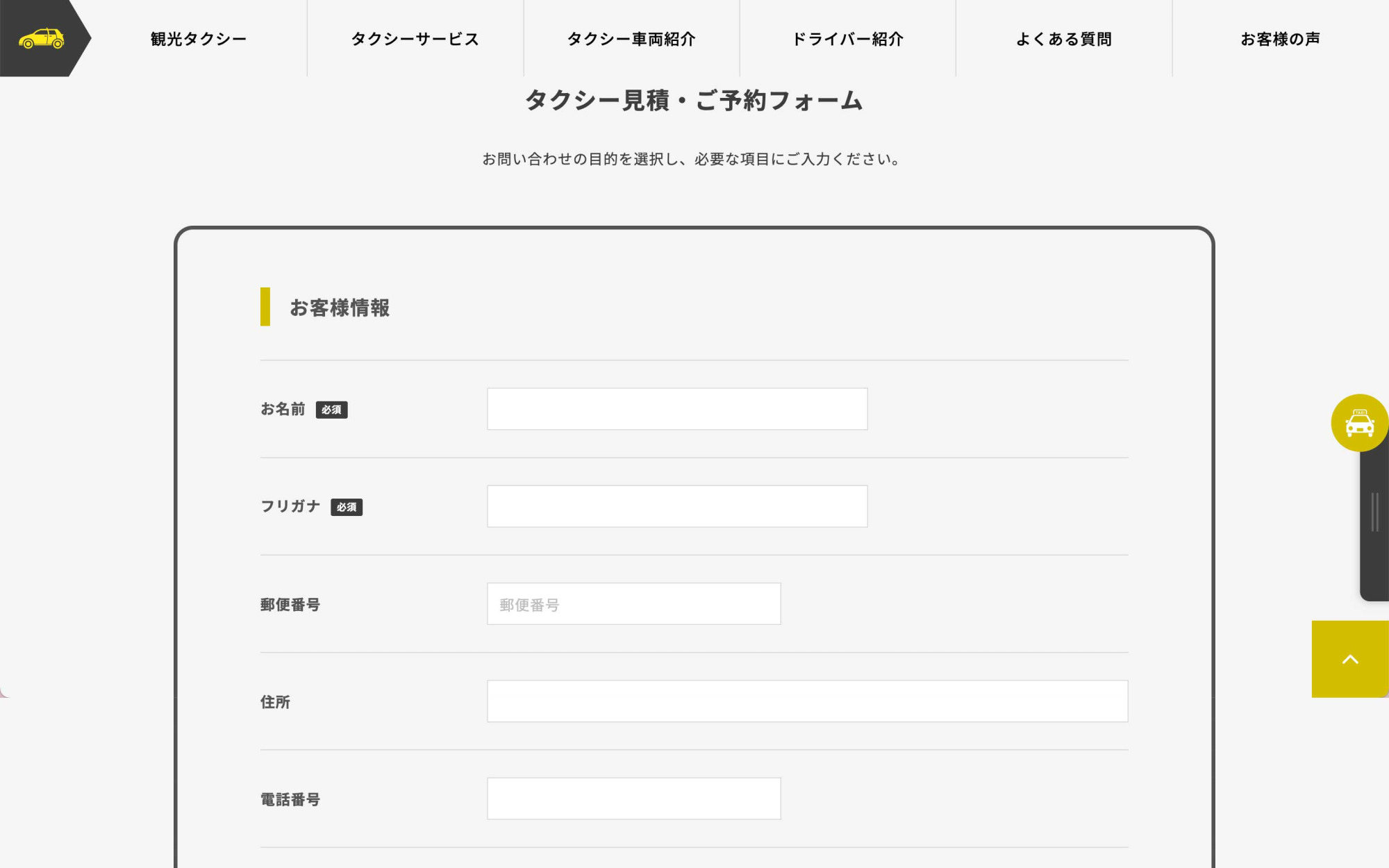Click the form instruction text below the title
This screenshot has height=868, width=1389.
point(691,159)
